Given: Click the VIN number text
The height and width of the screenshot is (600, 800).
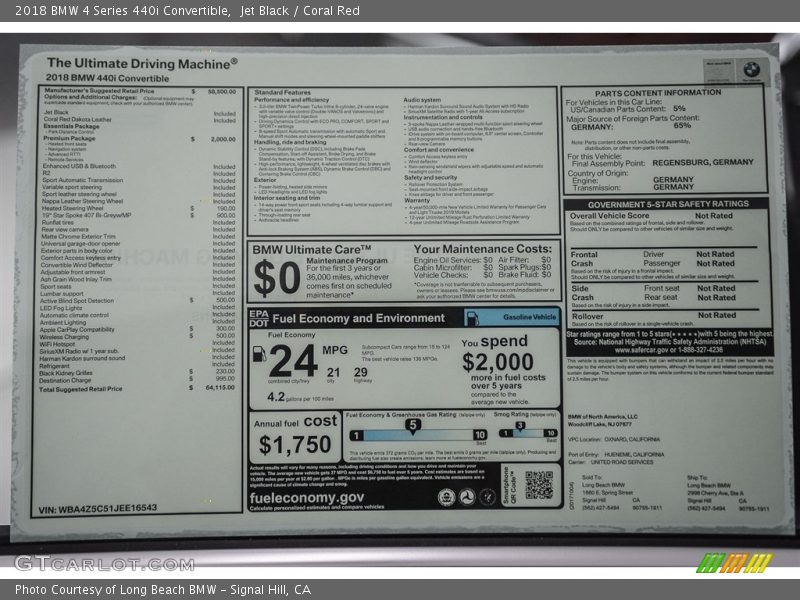Looking at the screenshot, I should [97, 509].
